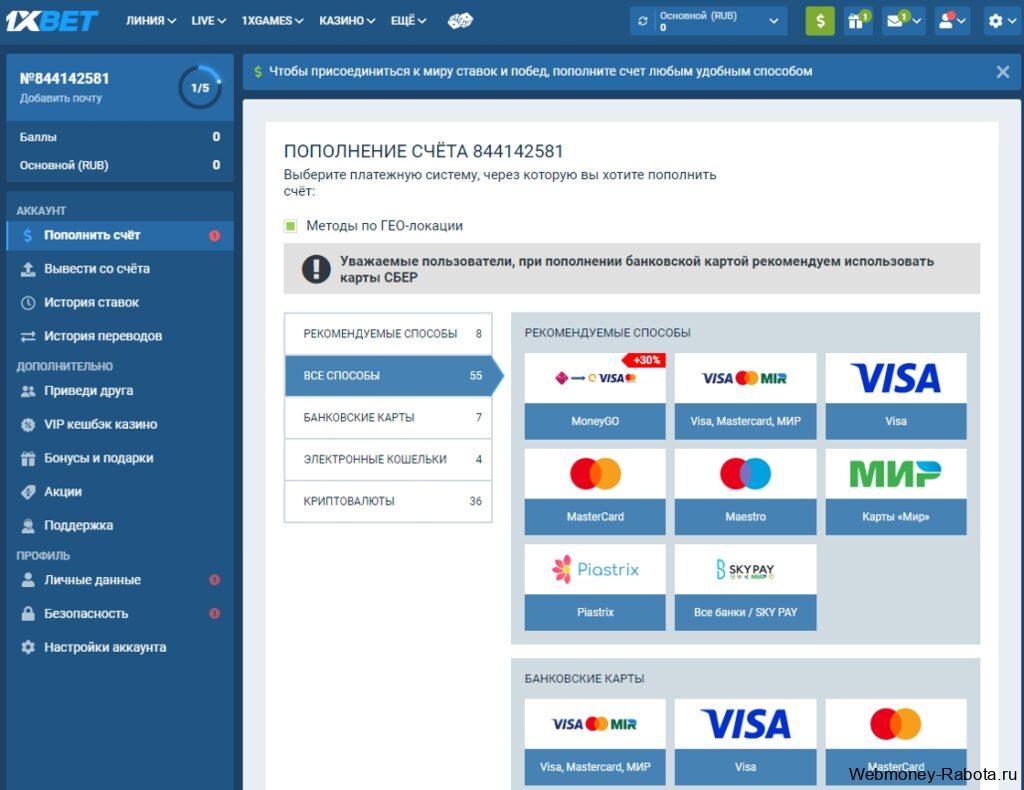The height and width of the screenshot is (790, 1024).
Task: Click the Основной (RUB) balance row in sidebar
Action: (120, 165)
